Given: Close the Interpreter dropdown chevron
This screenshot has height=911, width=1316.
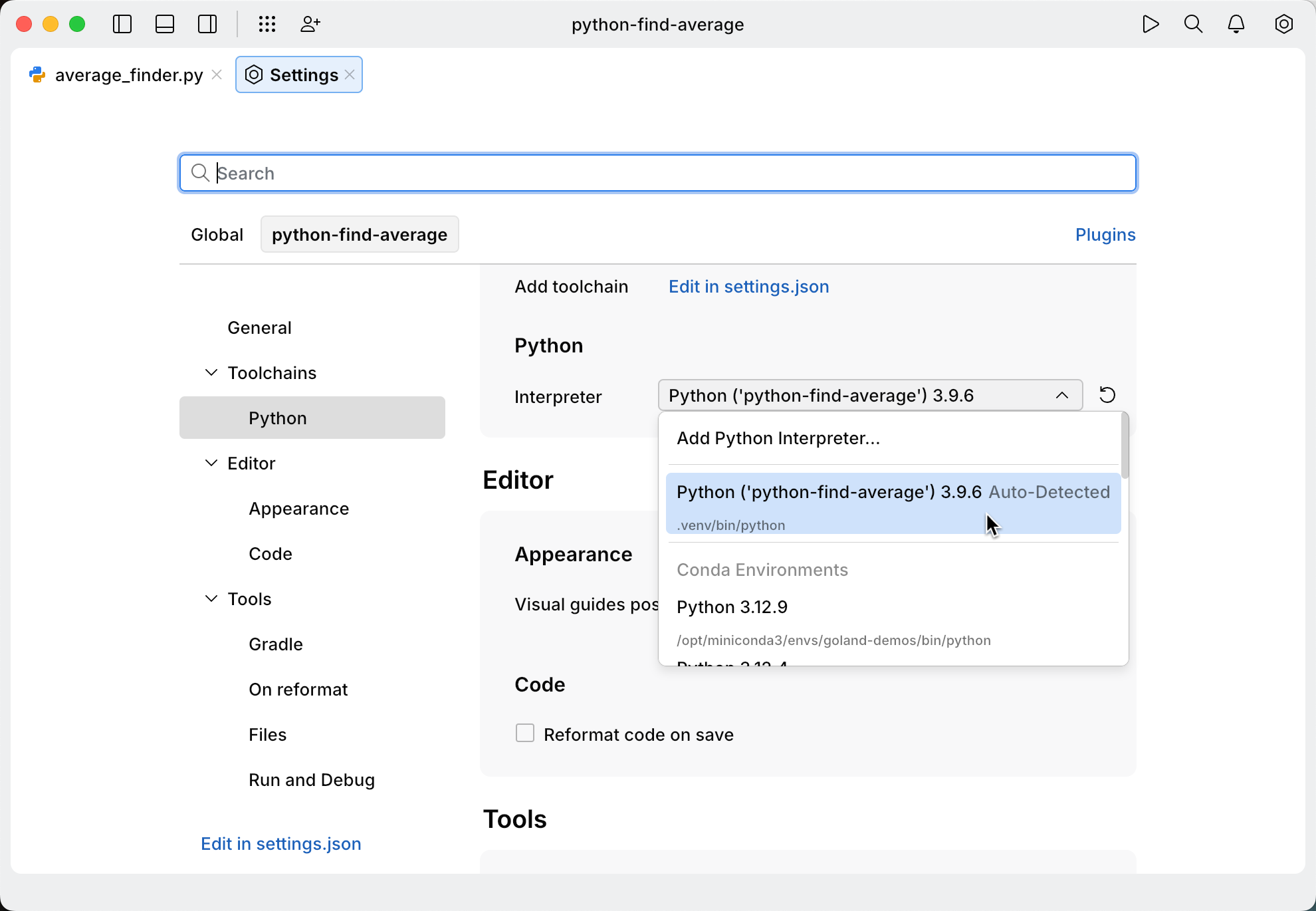Looking at the screenshot, I should 1061,394.
